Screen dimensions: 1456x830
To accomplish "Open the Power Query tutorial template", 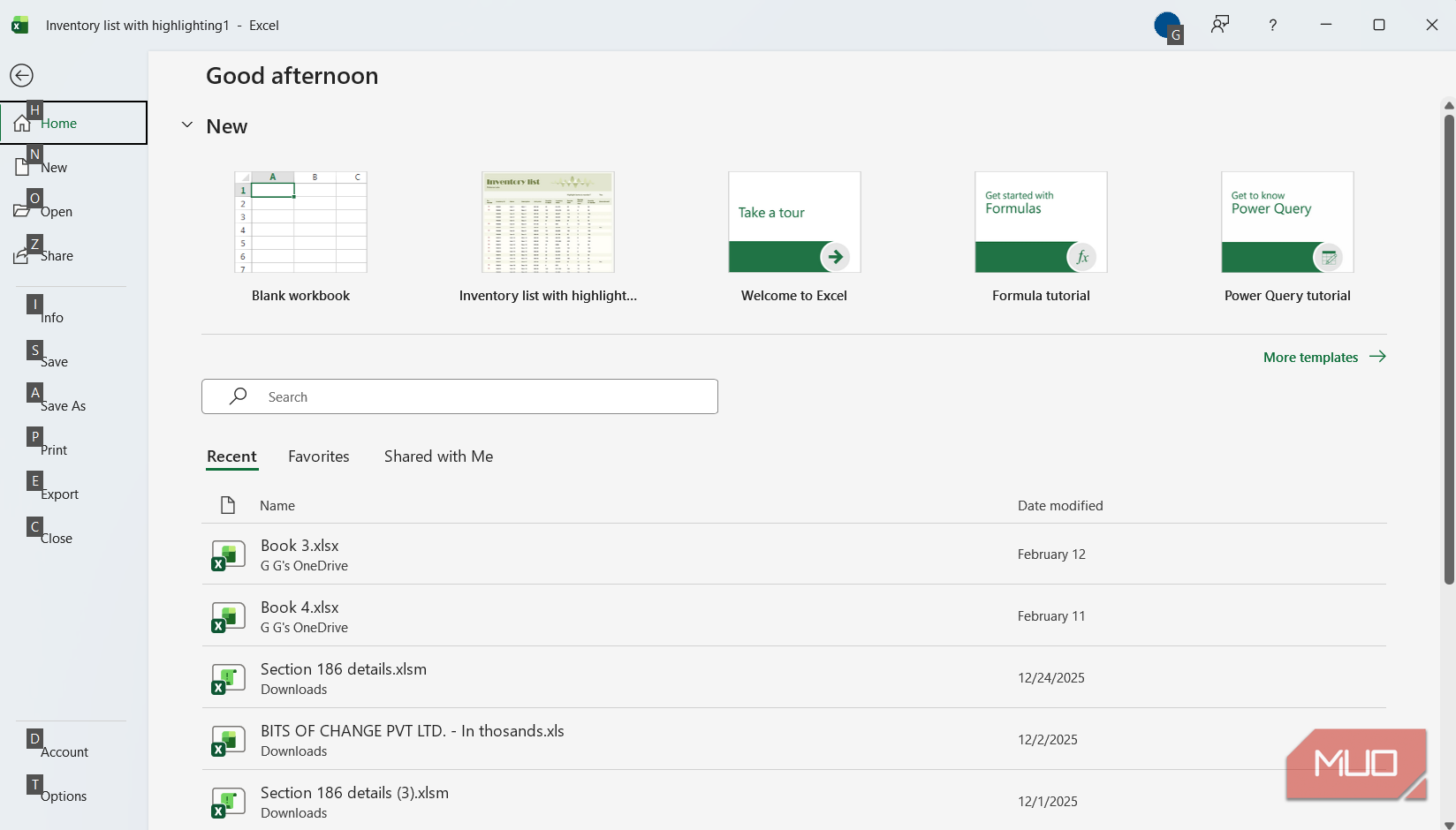I will [1287, 222].
